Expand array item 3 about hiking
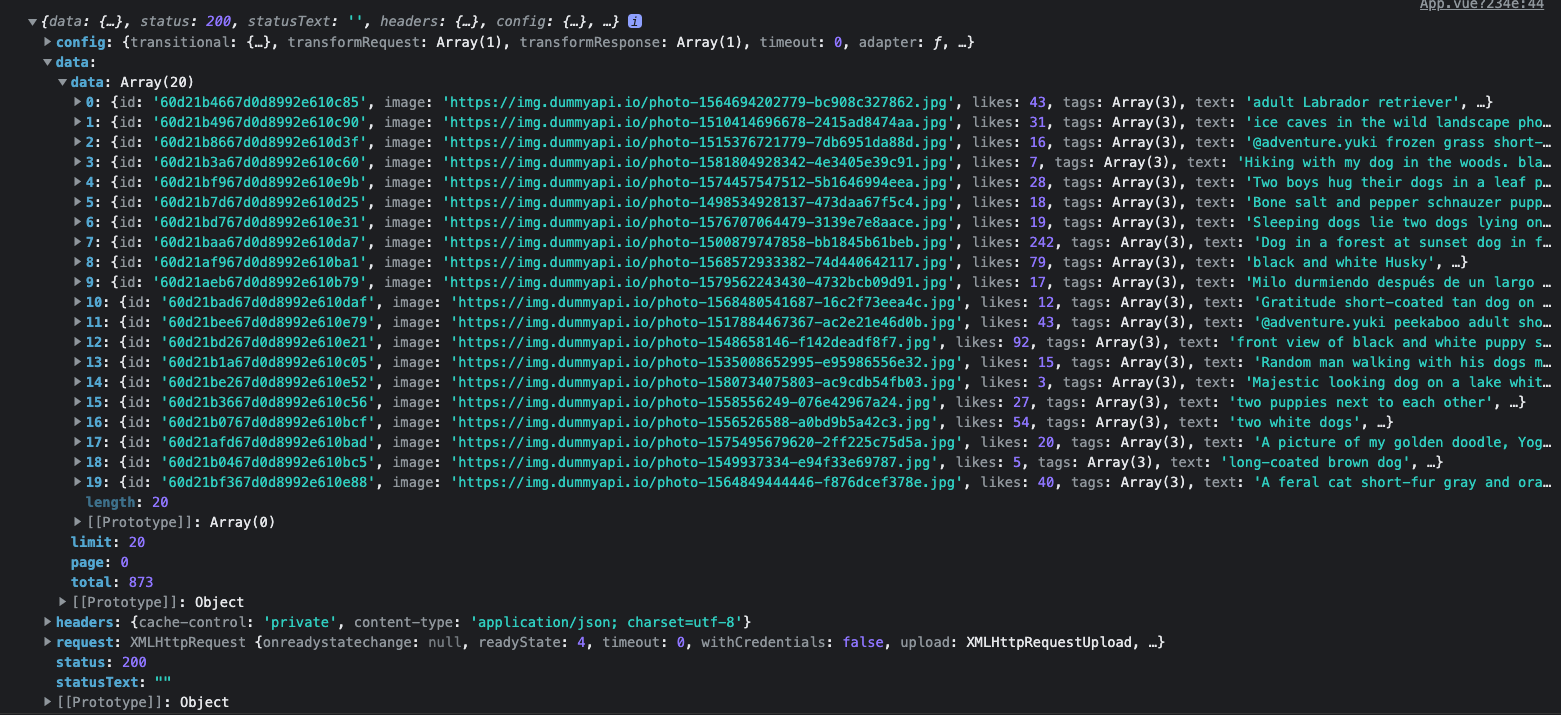1561x715 pixels. [x=79, y=162]
